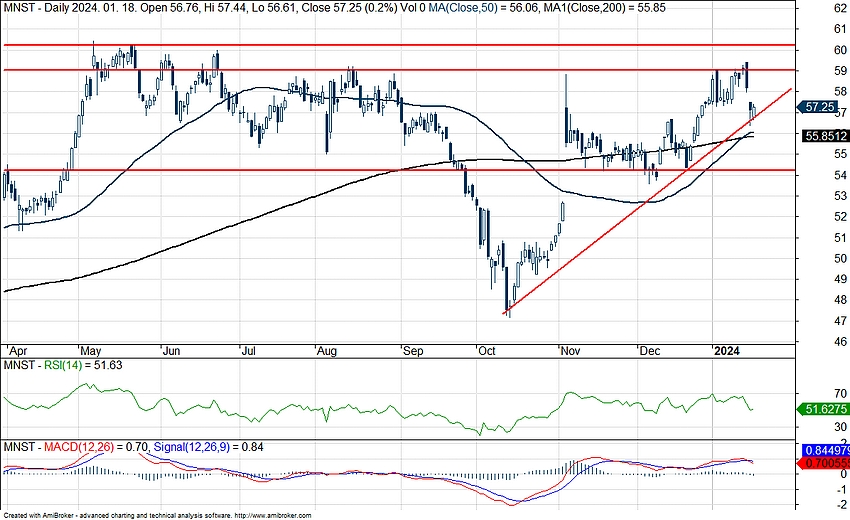Image resolution: width=850 pixels, height=520 pixels.
Task: Click the 57.25 last price label
Action: tap(820, 106)
